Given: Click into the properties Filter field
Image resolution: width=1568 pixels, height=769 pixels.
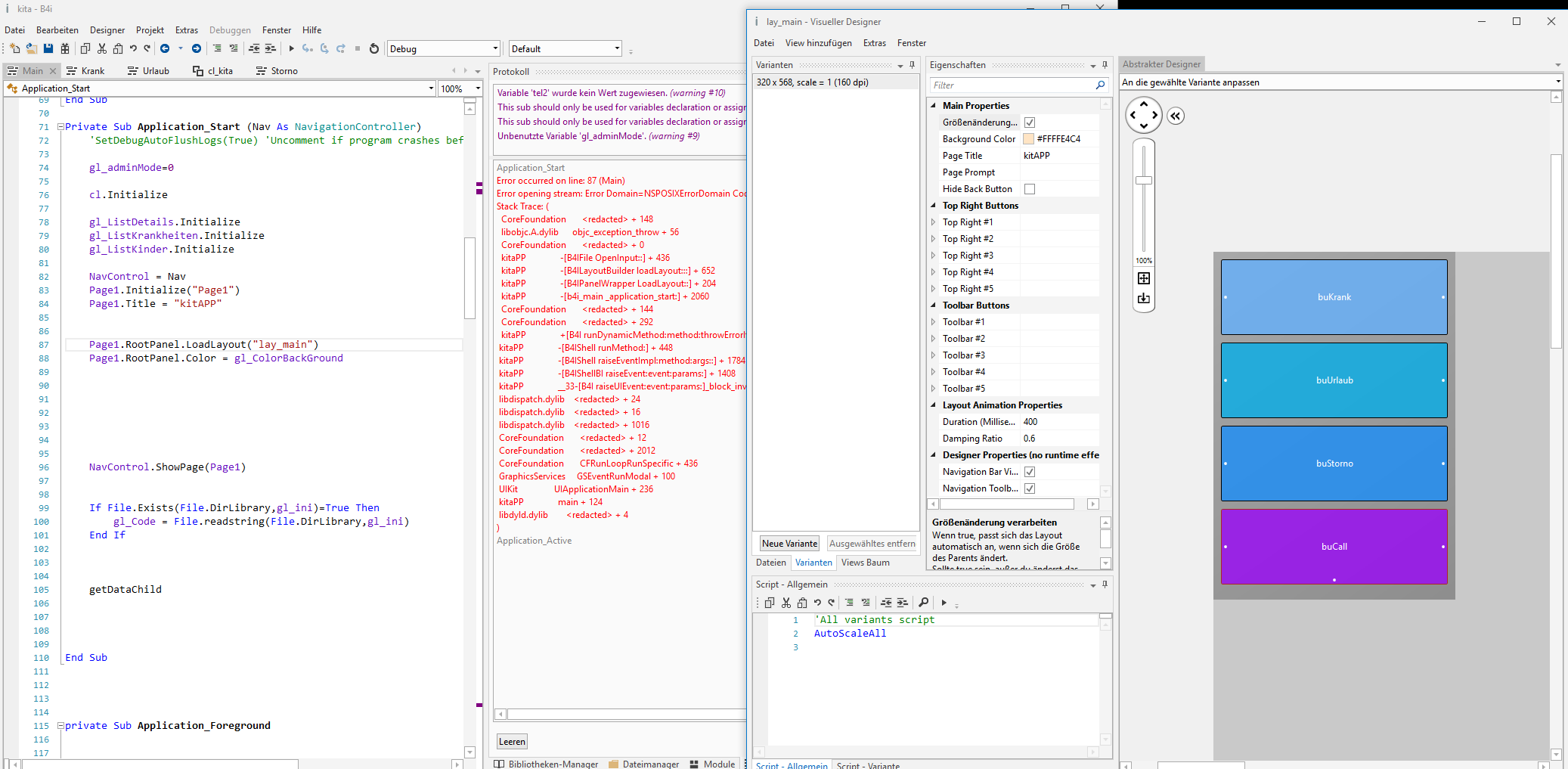Looking at the screenshot, I should pyautogui.click(x=1012, y=85).
